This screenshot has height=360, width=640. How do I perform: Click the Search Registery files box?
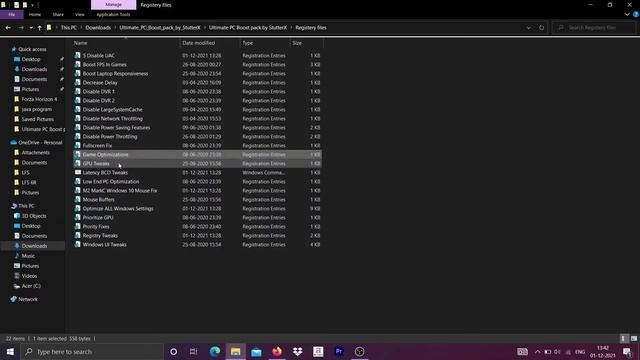pos(594,28)
